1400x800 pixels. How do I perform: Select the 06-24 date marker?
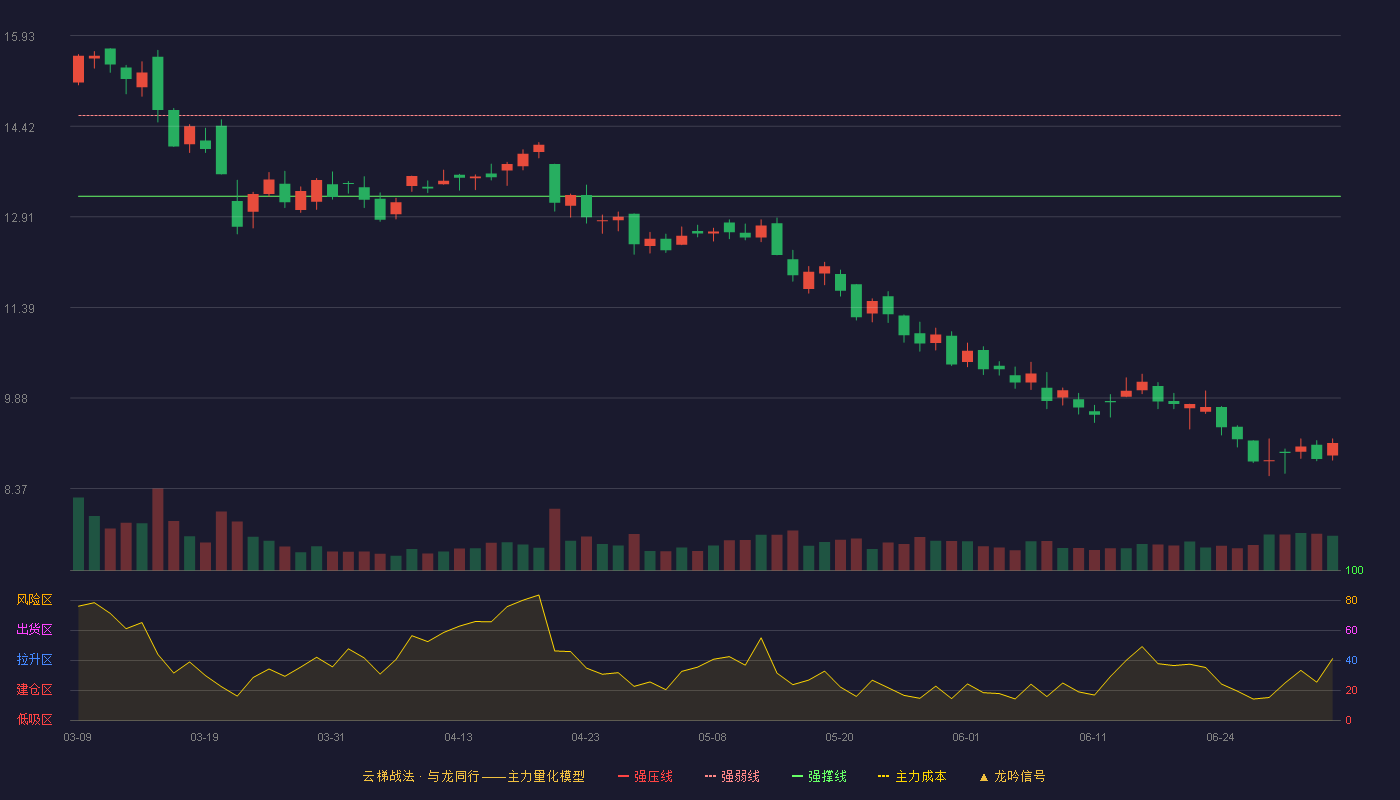tap(1220, 737)
